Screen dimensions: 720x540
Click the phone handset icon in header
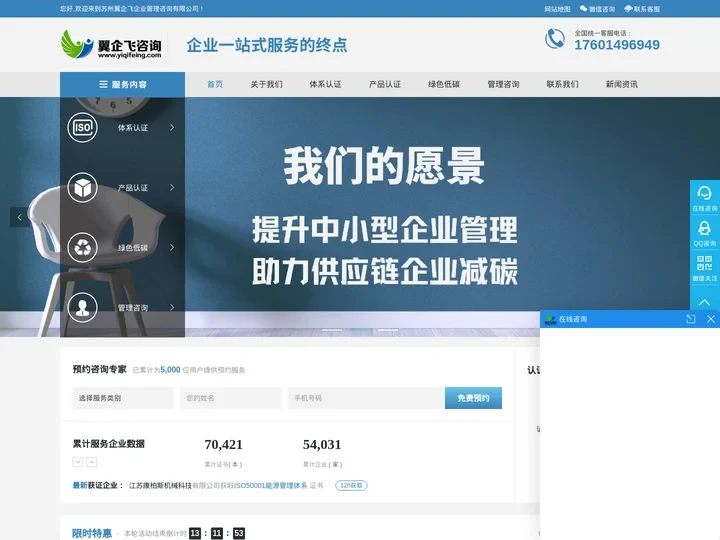coord(555,39)
